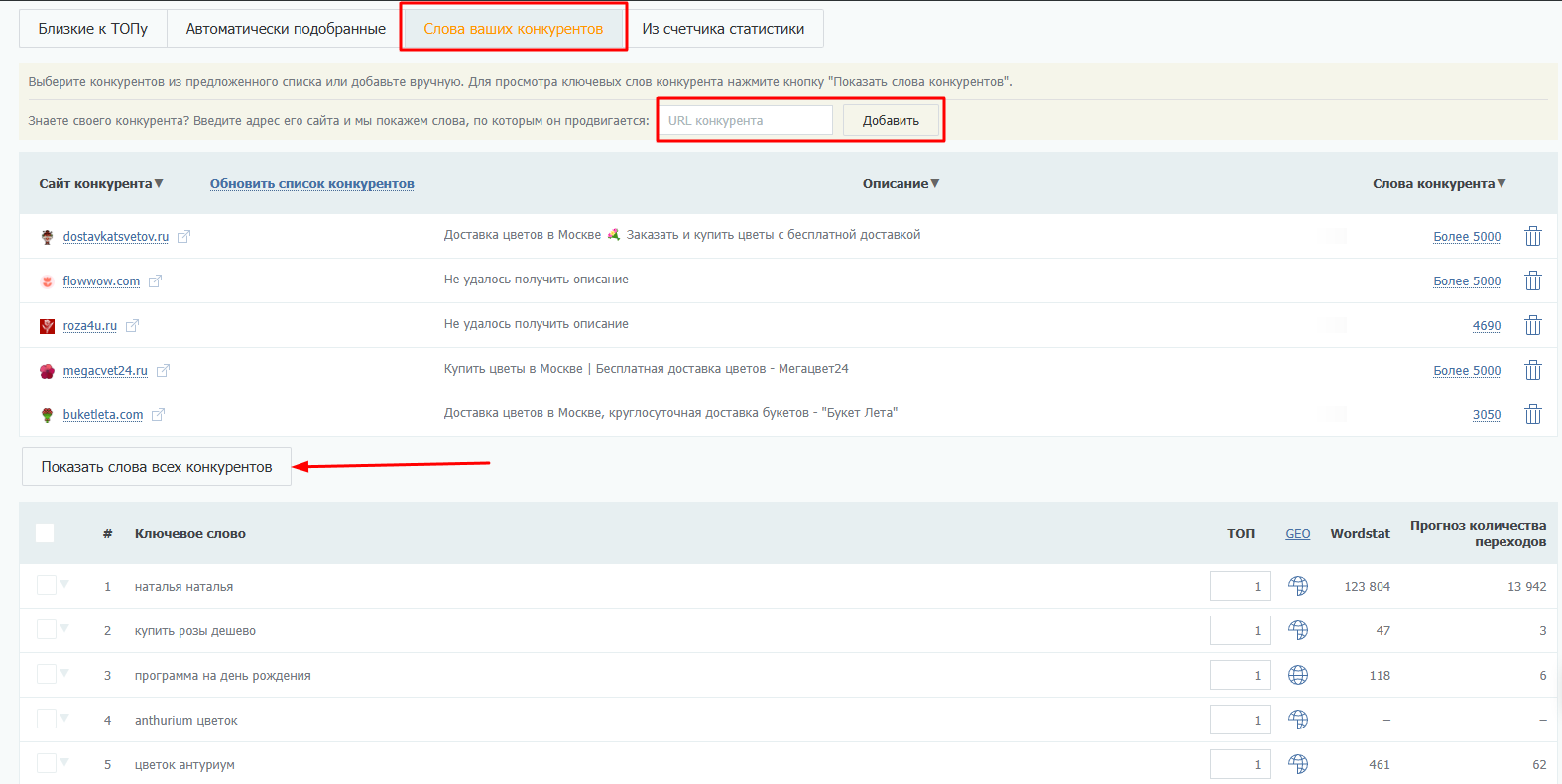Click GEO globe icon for наталья наталья
Viewport: 1562px width, 784px height.
tap(1297, 586)
